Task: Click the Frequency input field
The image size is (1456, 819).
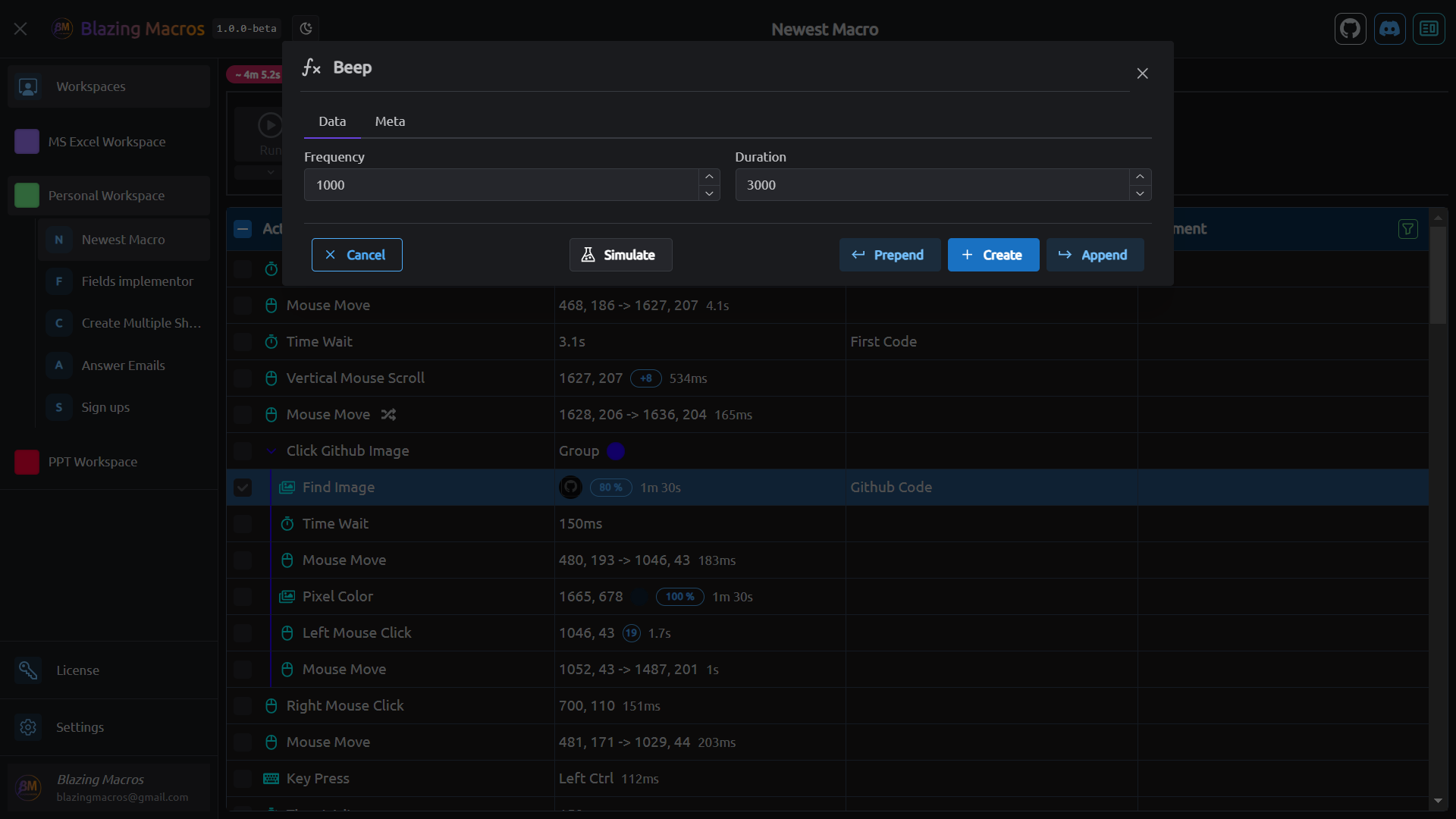Action: click(501, 185)
